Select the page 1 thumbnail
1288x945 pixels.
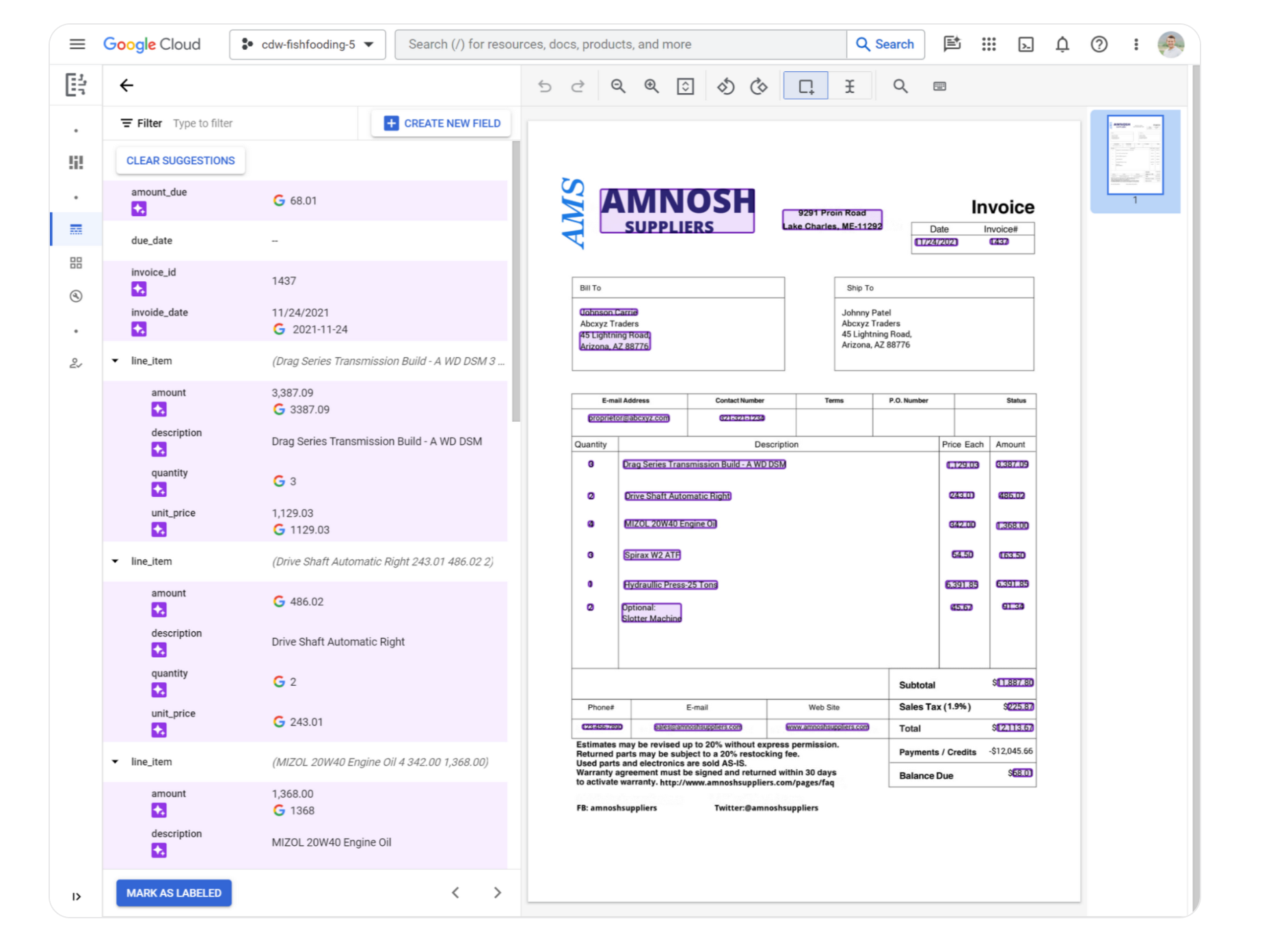click(1135, 155)
